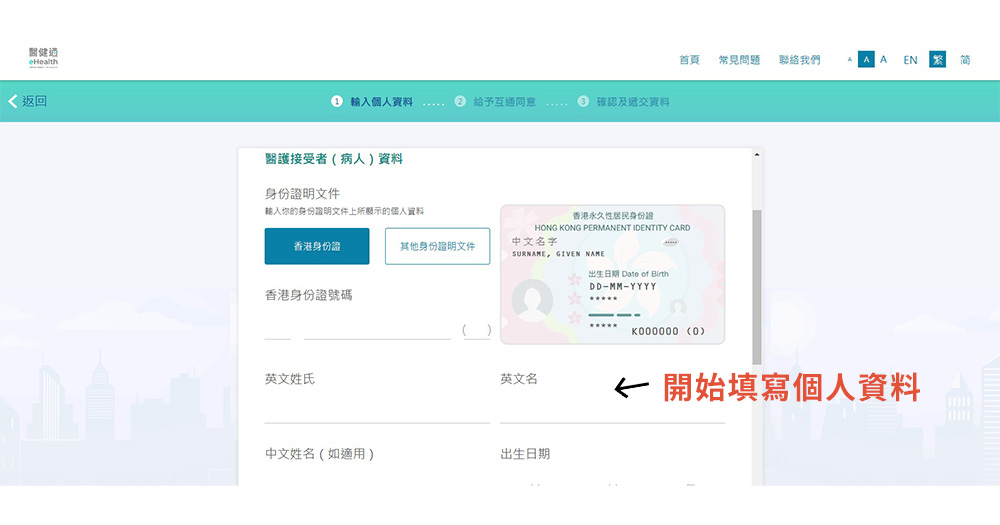Click the step 1 circle indicator
The height and width of the screenshot is (525, 1000).
337,101
